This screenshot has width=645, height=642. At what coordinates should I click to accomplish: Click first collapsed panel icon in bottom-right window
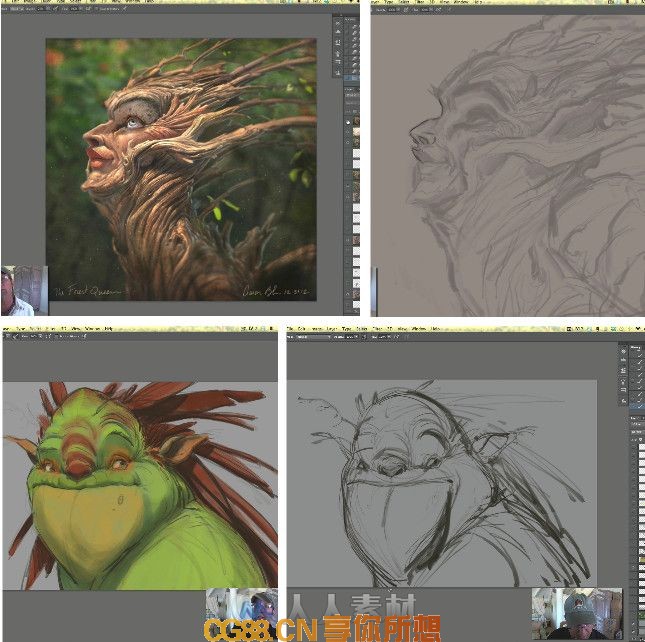[x=624, y=351]
